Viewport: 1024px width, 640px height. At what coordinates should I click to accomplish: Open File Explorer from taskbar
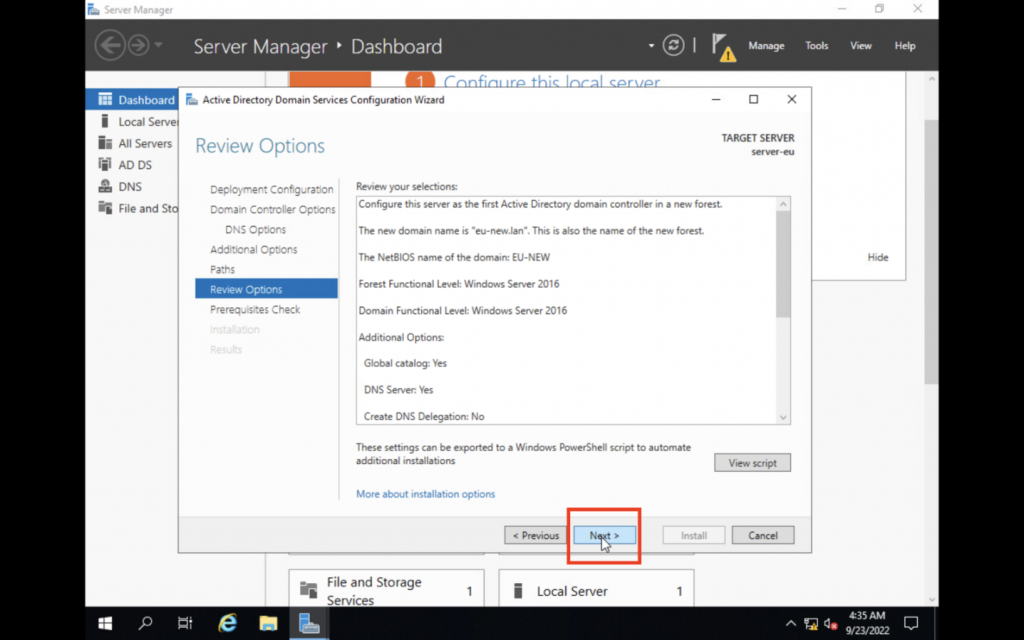tap(268, 623)
